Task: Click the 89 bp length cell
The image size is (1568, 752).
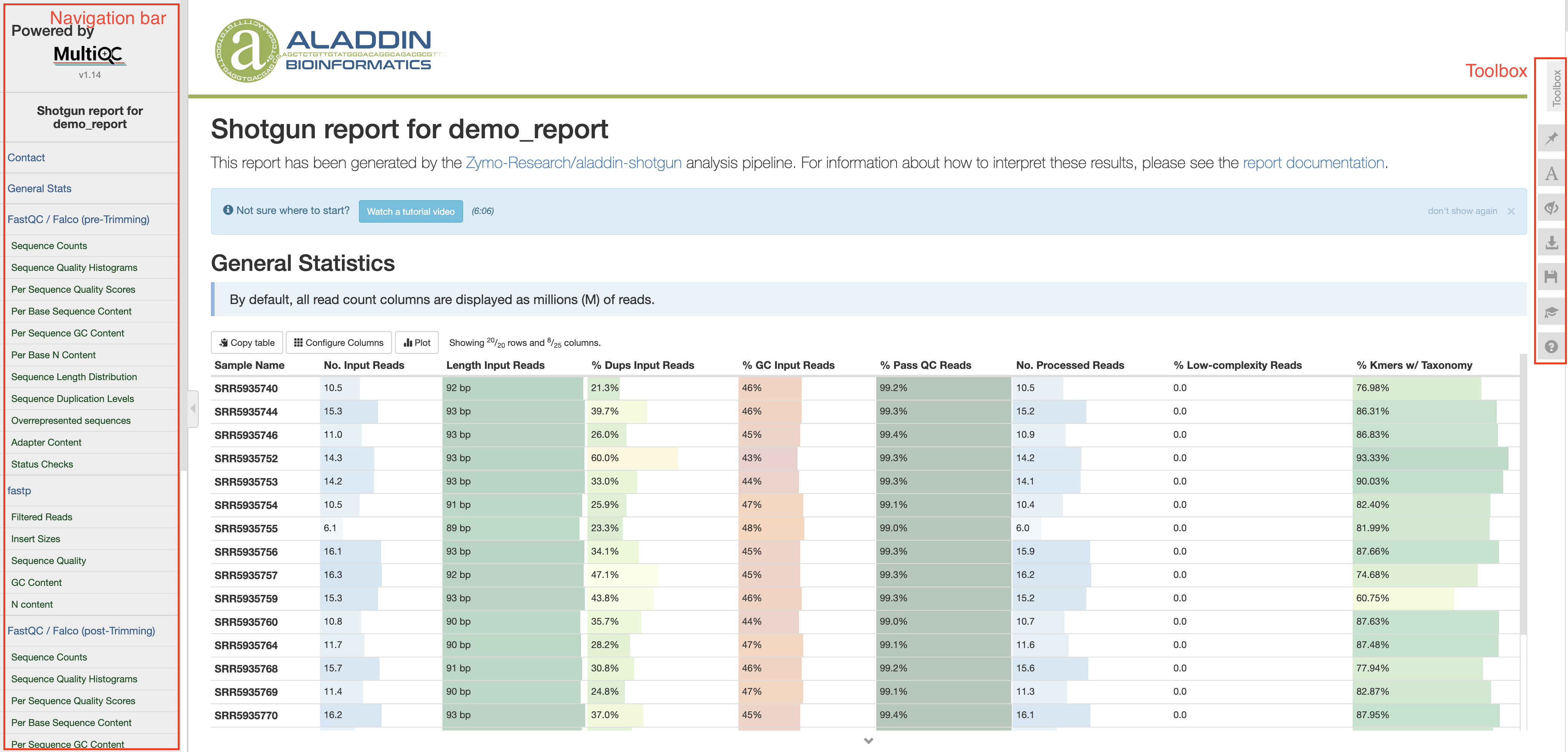Action: pos(514,528)
